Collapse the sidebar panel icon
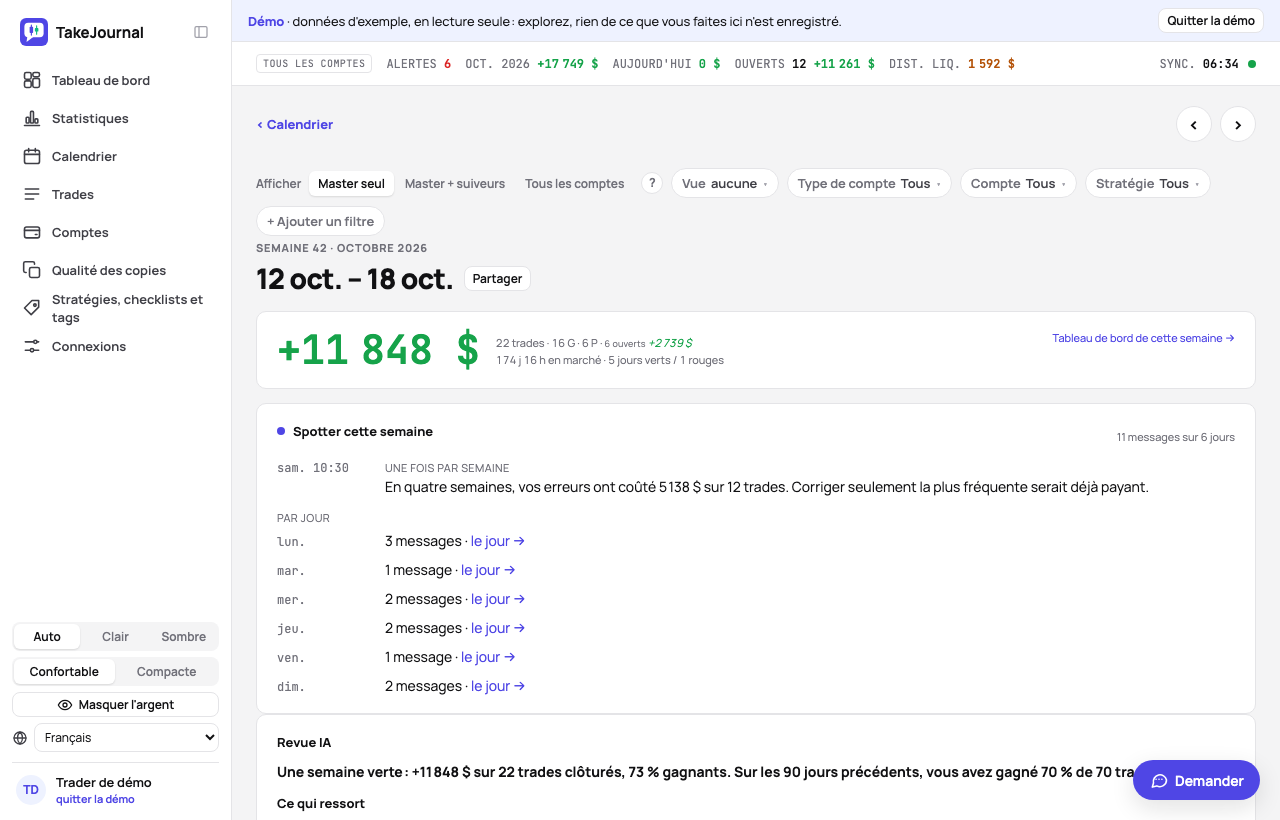1280x820 pixels. [201, 32]
